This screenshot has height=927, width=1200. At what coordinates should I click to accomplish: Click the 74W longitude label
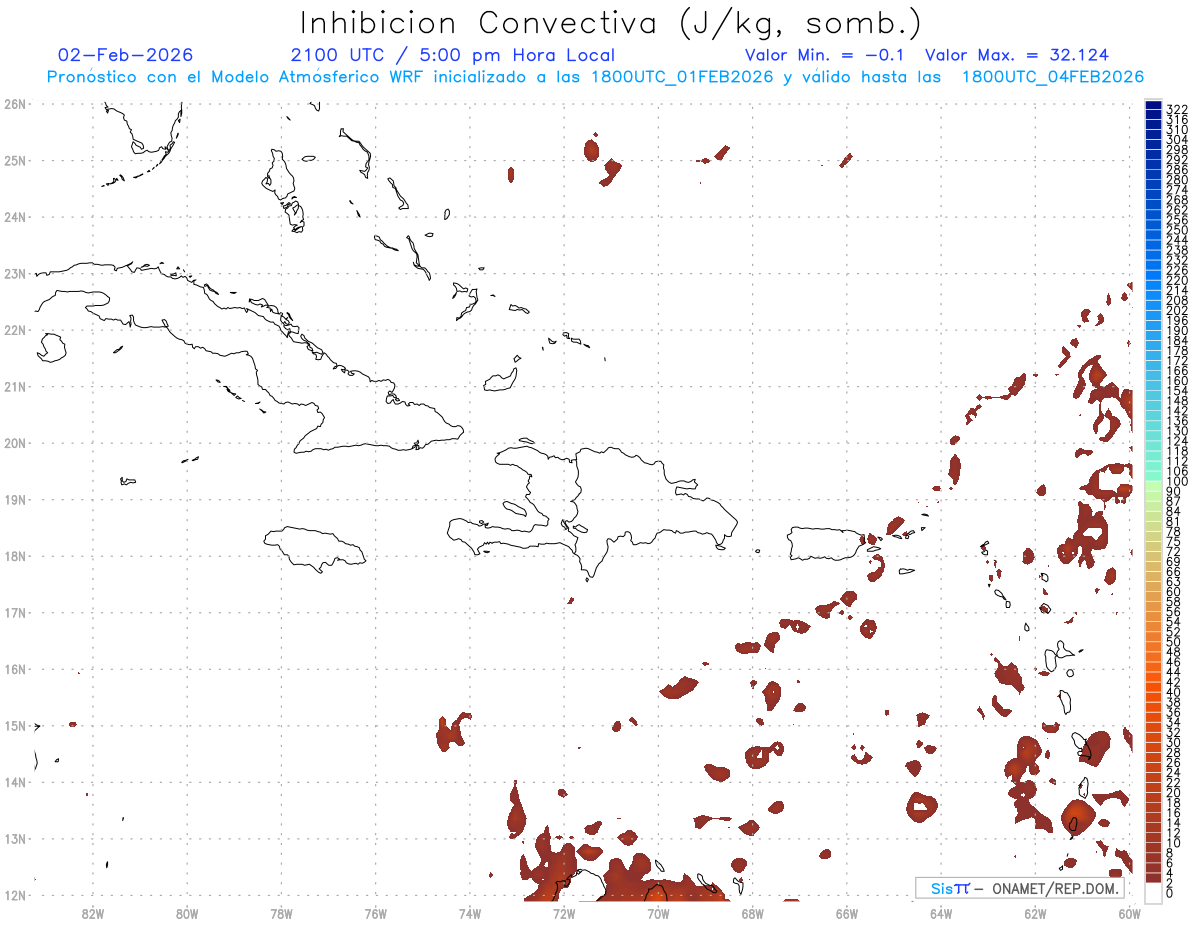[470, 912]
